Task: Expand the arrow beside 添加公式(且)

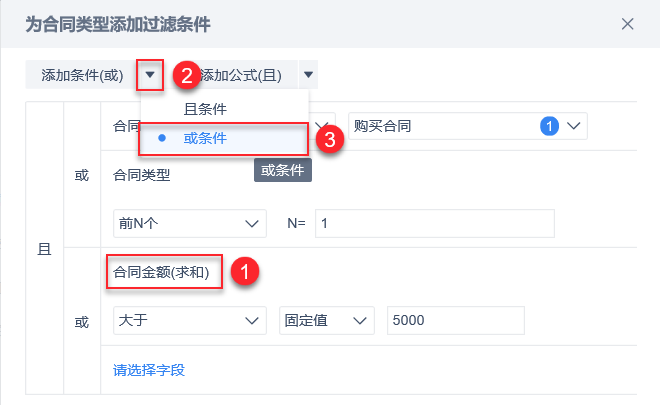Action: click(308, 74)
